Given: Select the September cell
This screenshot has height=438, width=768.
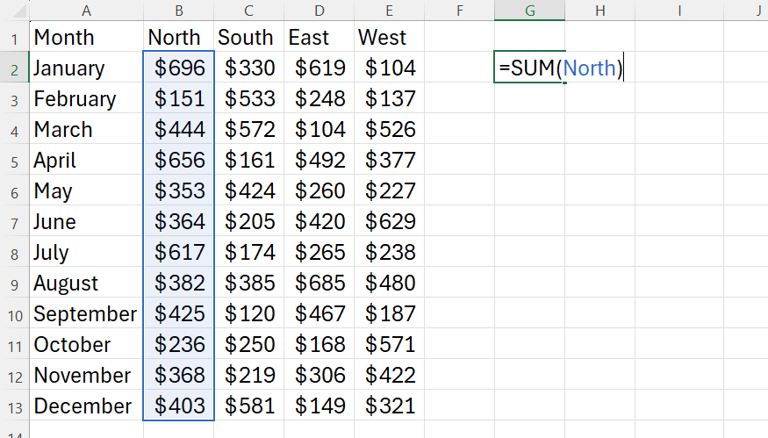Looking at the screenshot, I should [86, 313].
